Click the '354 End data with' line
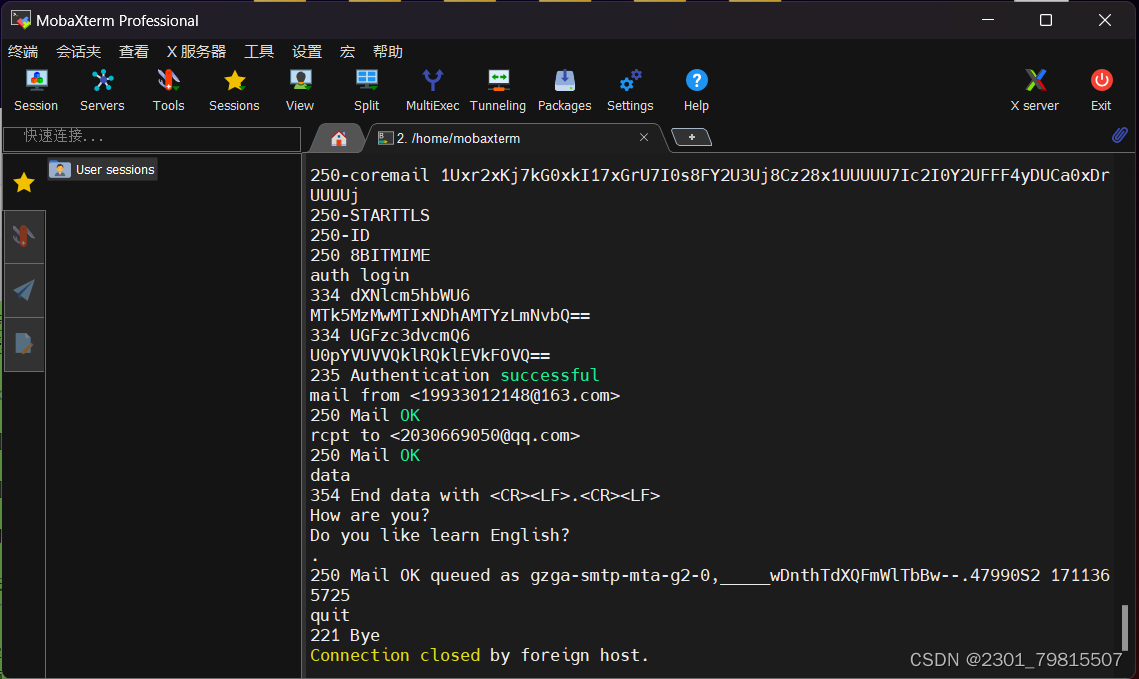 click(x=485, y=496)
